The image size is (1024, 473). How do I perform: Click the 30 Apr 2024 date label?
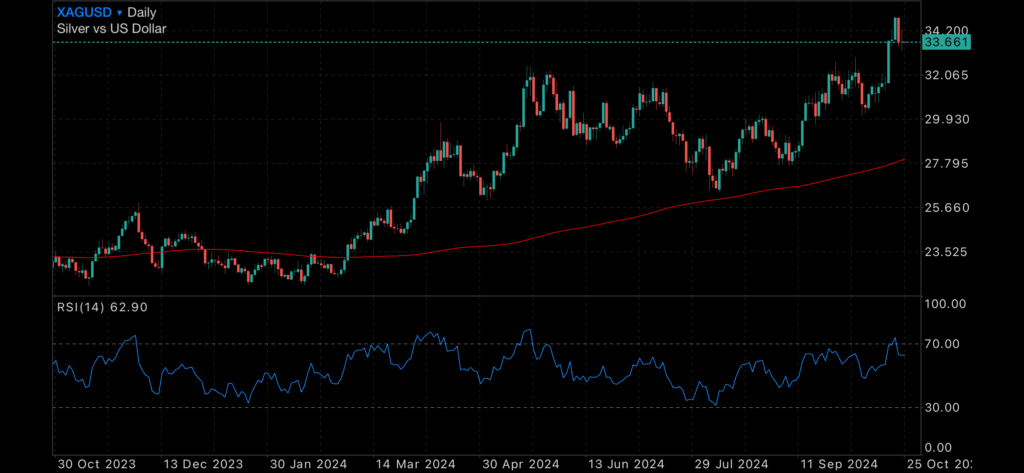520,464
